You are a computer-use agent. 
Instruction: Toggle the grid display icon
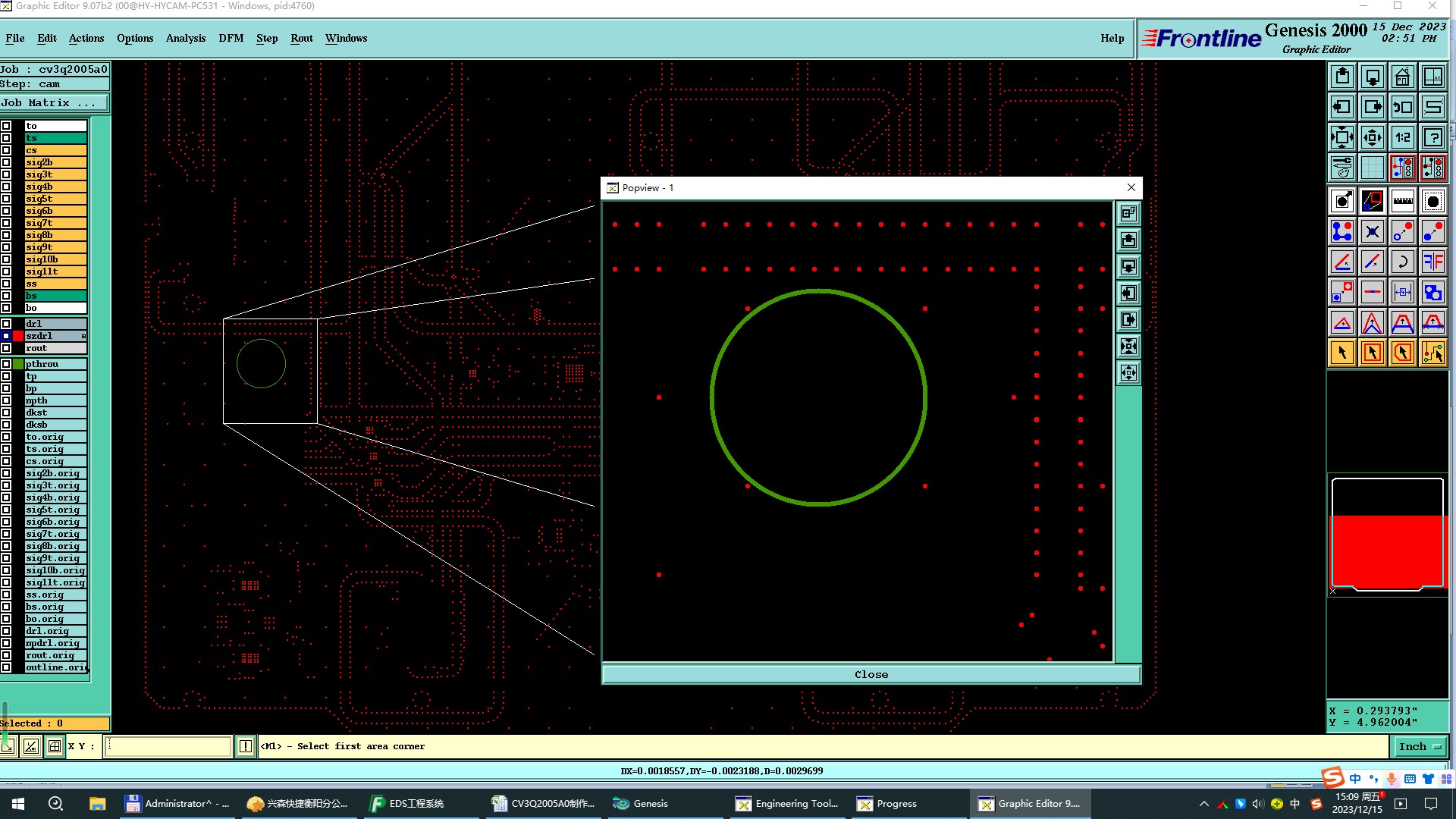(x=1372, y=168)
